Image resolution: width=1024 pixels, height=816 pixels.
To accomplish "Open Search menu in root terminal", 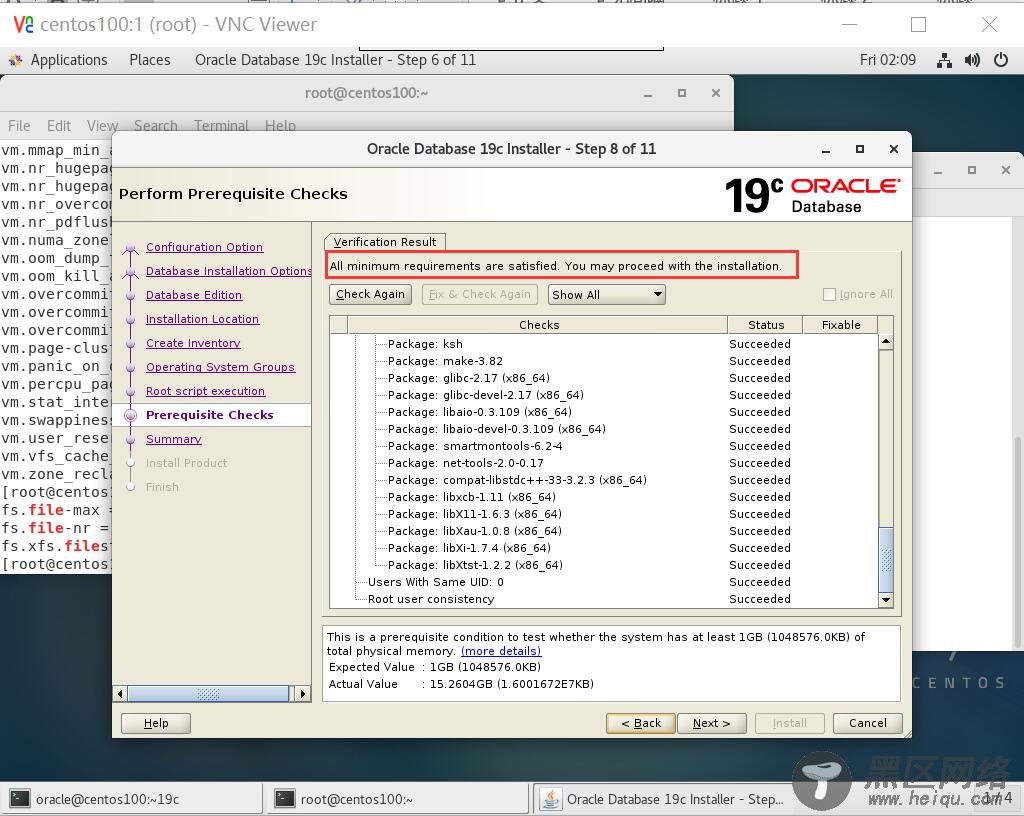I will 155,125.
